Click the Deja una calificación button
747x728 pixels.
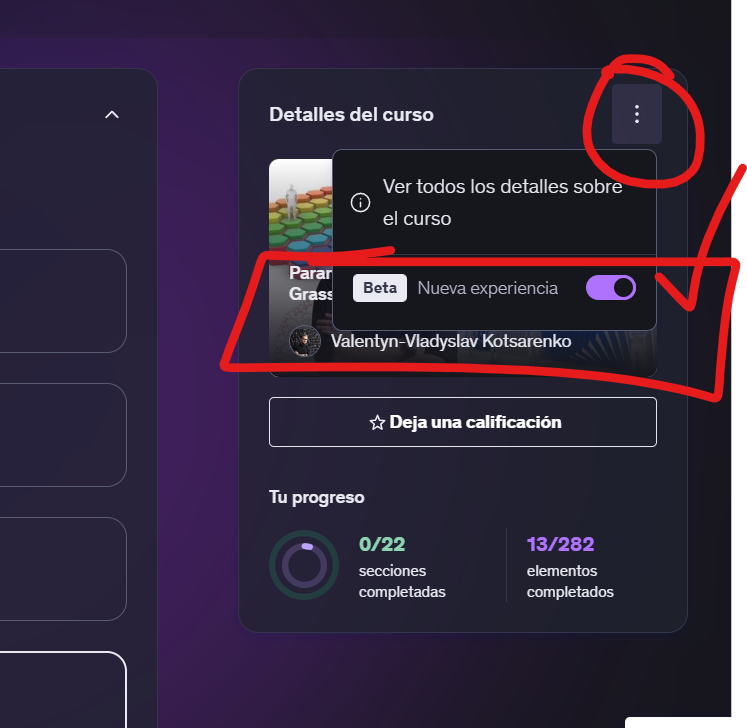(463, 422)
